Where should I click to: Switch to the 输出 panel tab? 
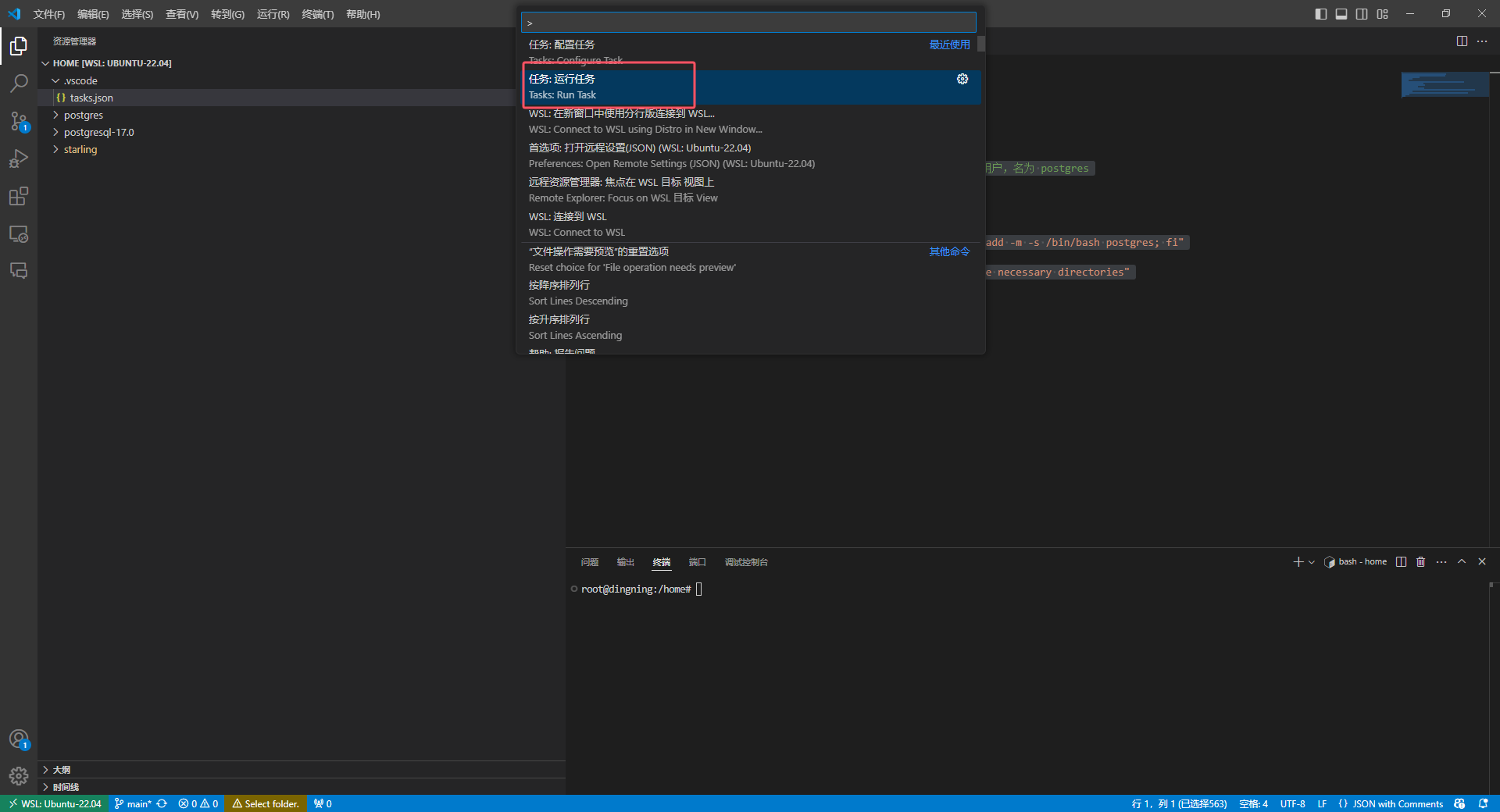tap(625, 562)
